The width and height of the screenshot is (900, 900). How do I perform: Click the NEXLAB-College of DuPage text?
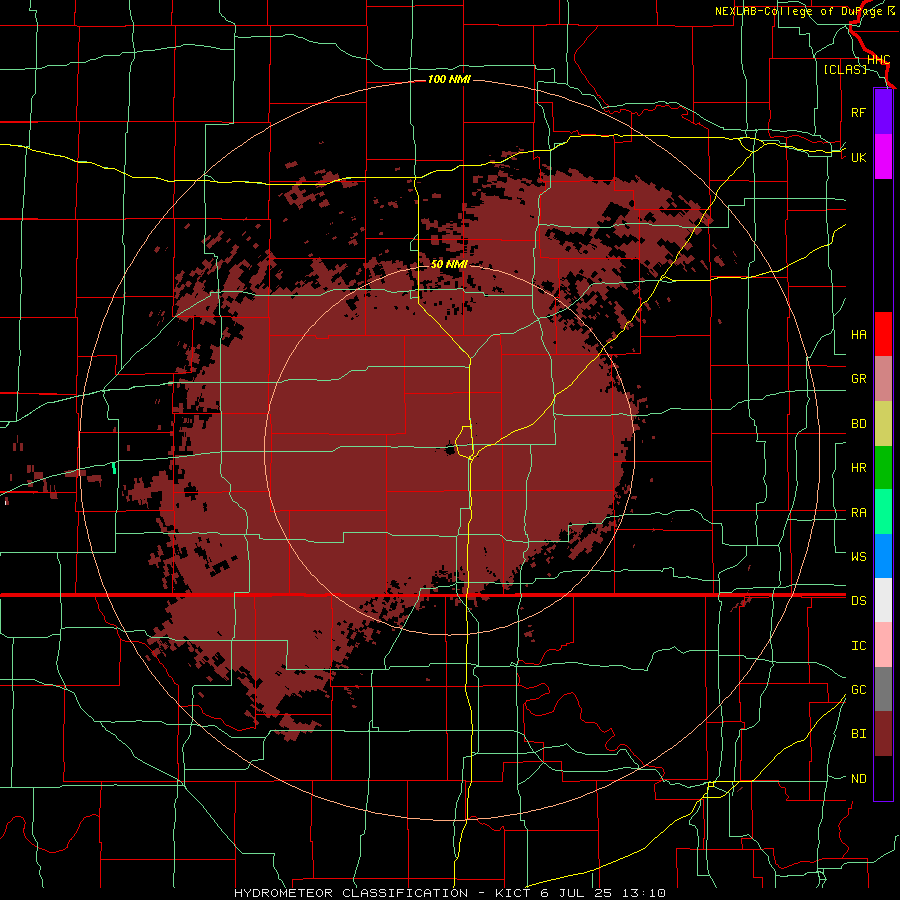pos(800,11)
